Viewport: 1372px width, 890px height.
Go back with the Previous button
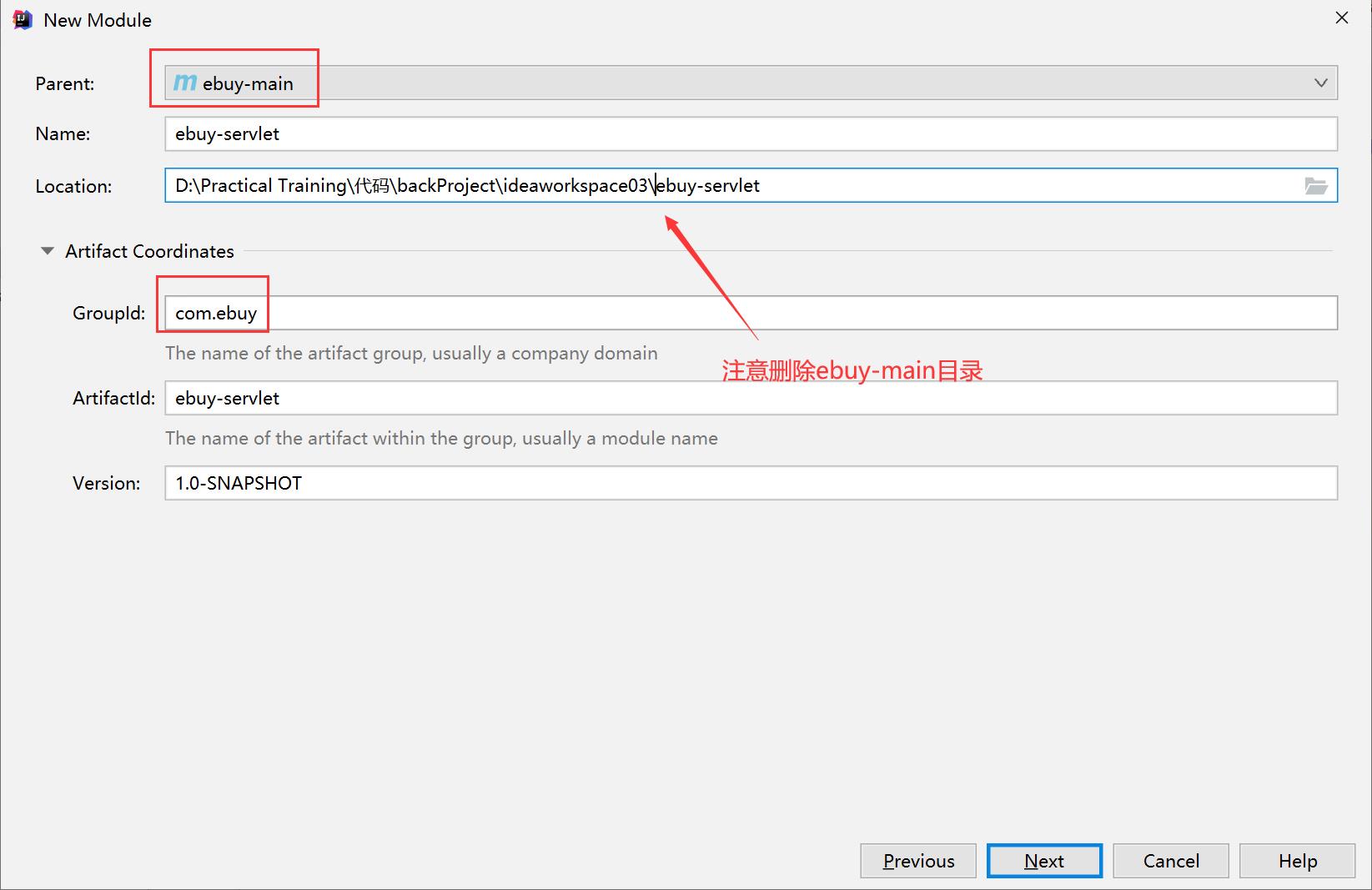coord(918,861)
